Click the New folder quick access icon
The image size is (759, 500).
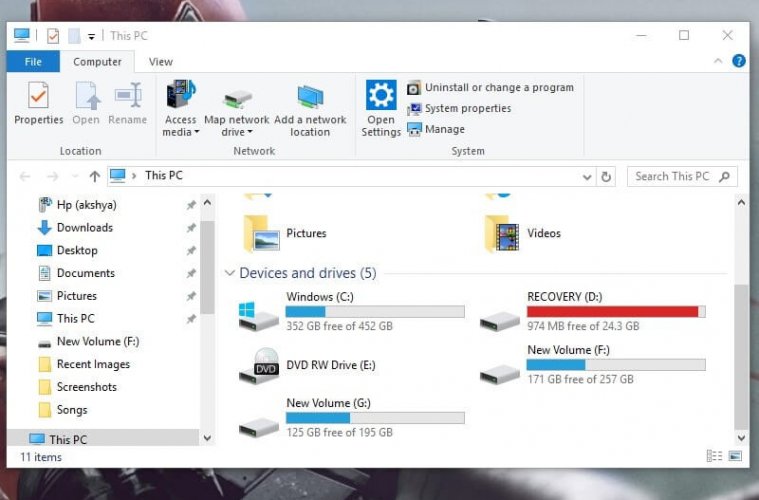[74, 36]
